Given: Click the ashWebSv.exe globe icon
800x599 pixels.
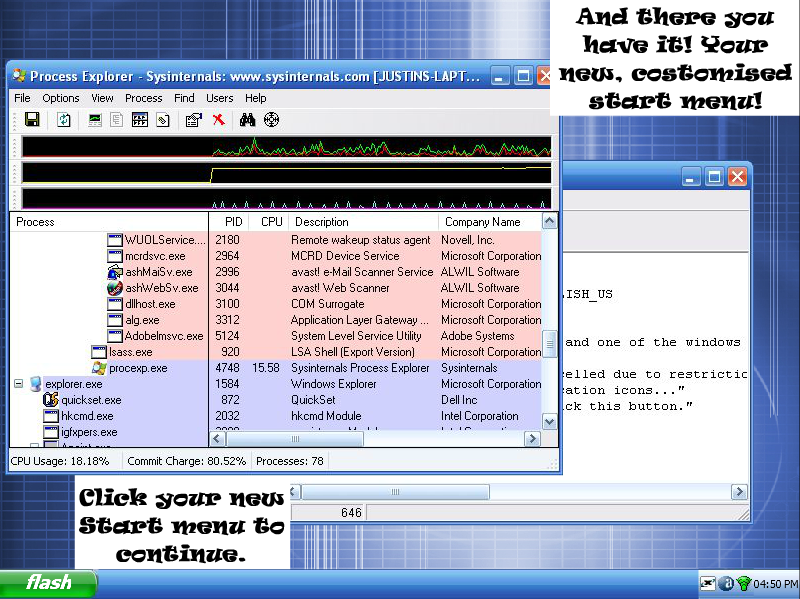Looking at the screenshot, I should (x=115, y=288).
